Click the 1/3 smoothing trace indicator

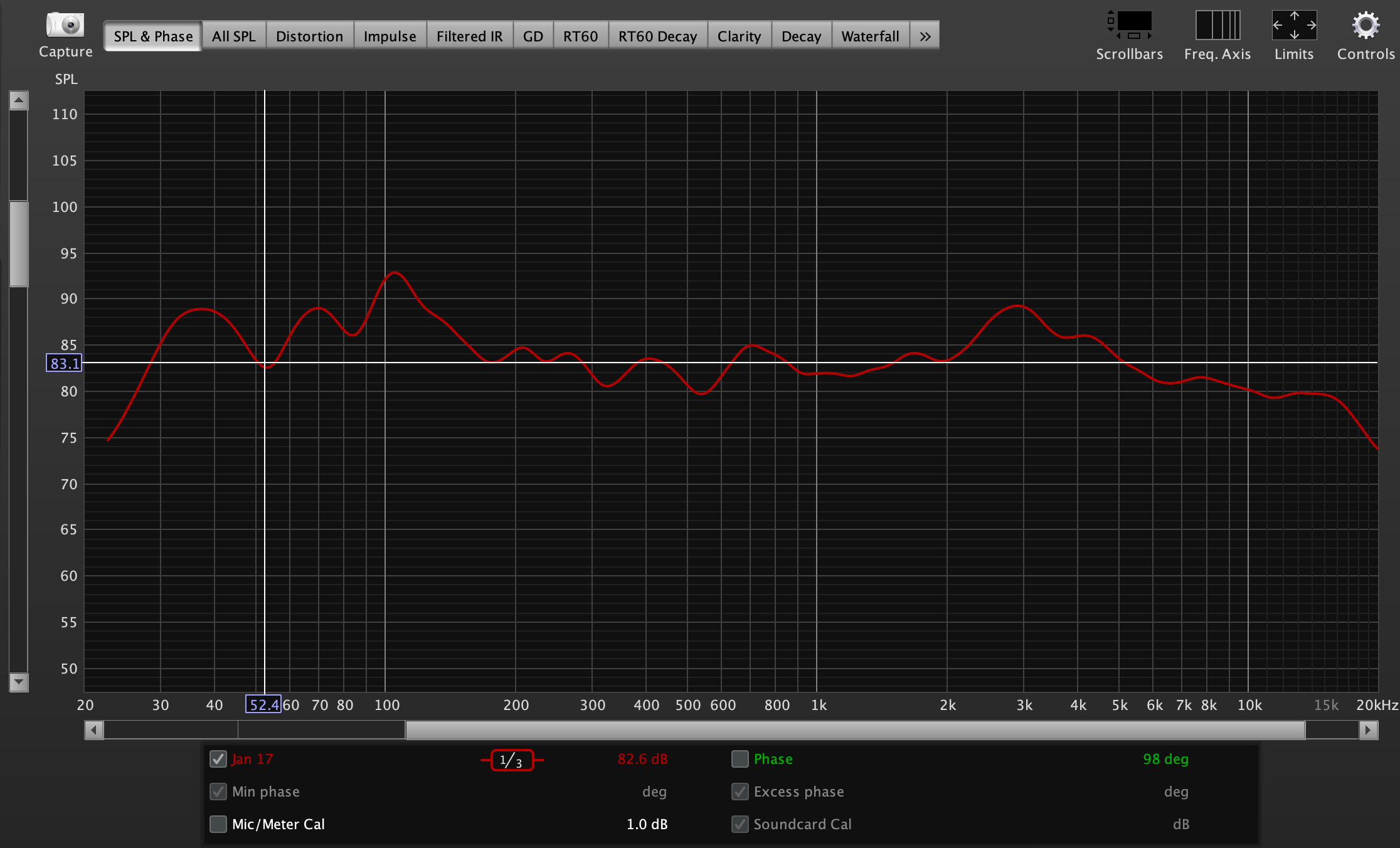[x=512, y=760]
